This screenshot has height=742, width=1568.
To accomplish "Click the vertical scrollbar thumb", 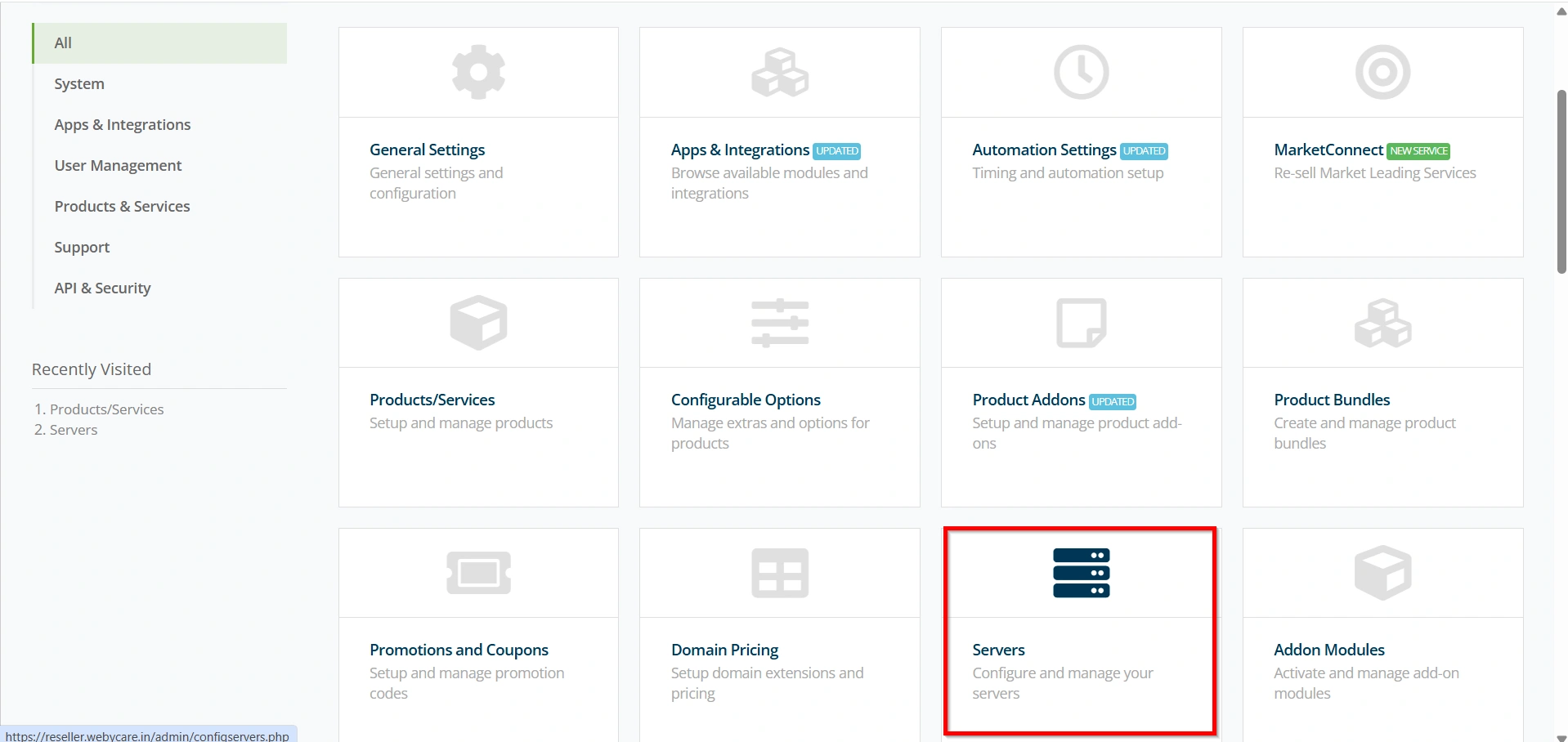I will 1561,181.
